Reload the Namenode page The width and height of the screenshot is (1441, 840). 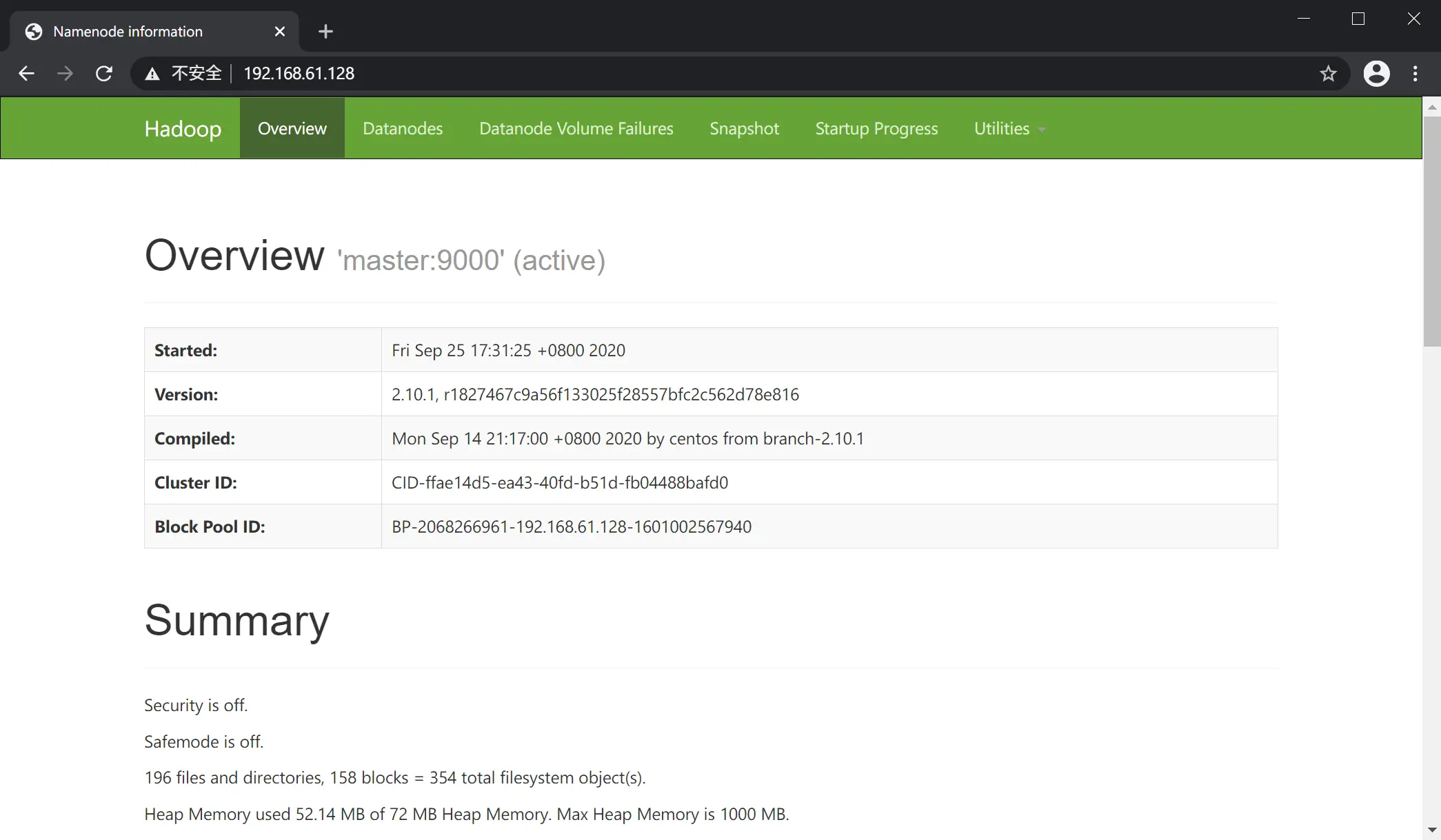pyautogui.click(x=103, y=73)
